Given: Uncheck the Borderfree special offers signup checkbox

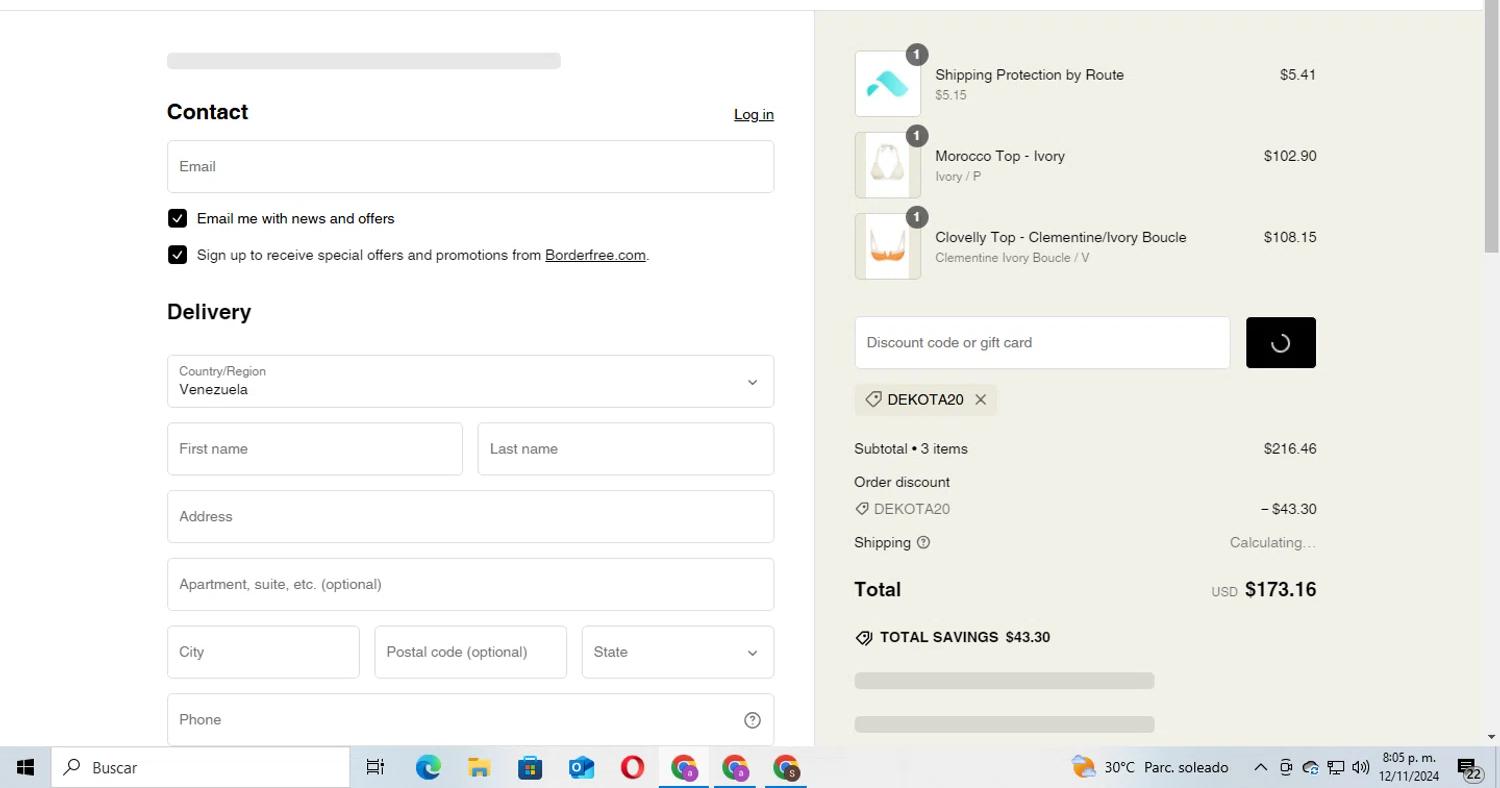Looking at the screenshot, I should point(177,255).
